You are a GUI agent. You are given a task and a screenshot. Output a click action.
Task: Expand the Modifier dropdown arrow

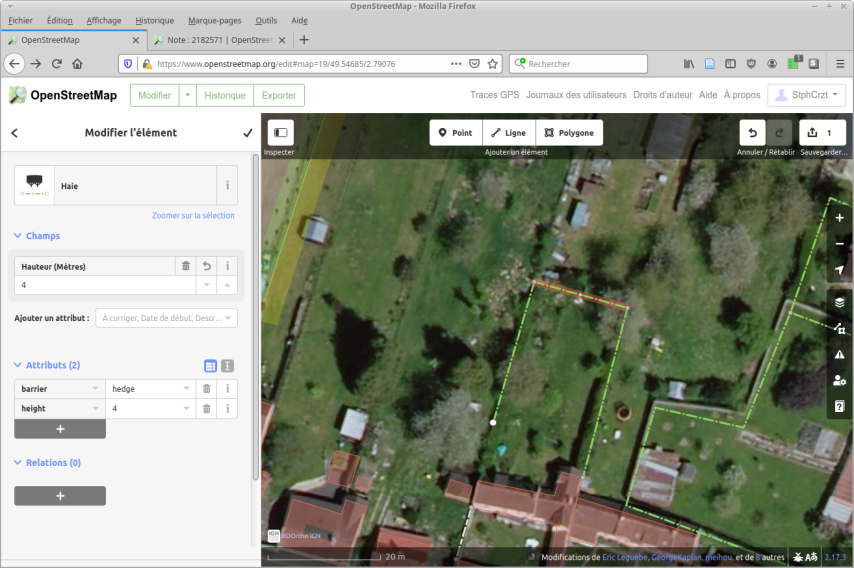(187, 95)
